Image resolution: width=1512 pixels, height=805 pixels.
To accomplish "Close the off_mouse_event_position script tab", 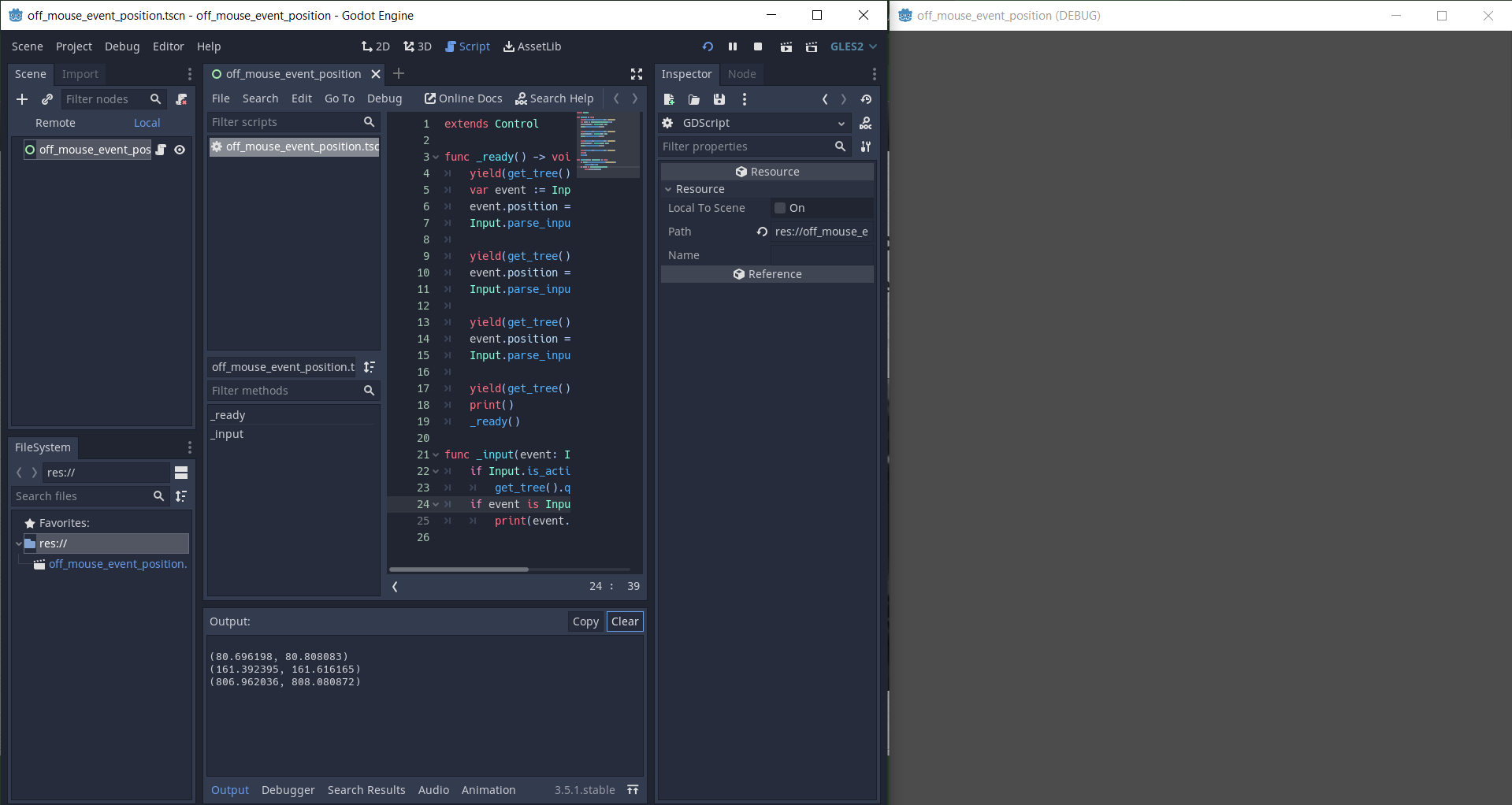I will [376, 74].
